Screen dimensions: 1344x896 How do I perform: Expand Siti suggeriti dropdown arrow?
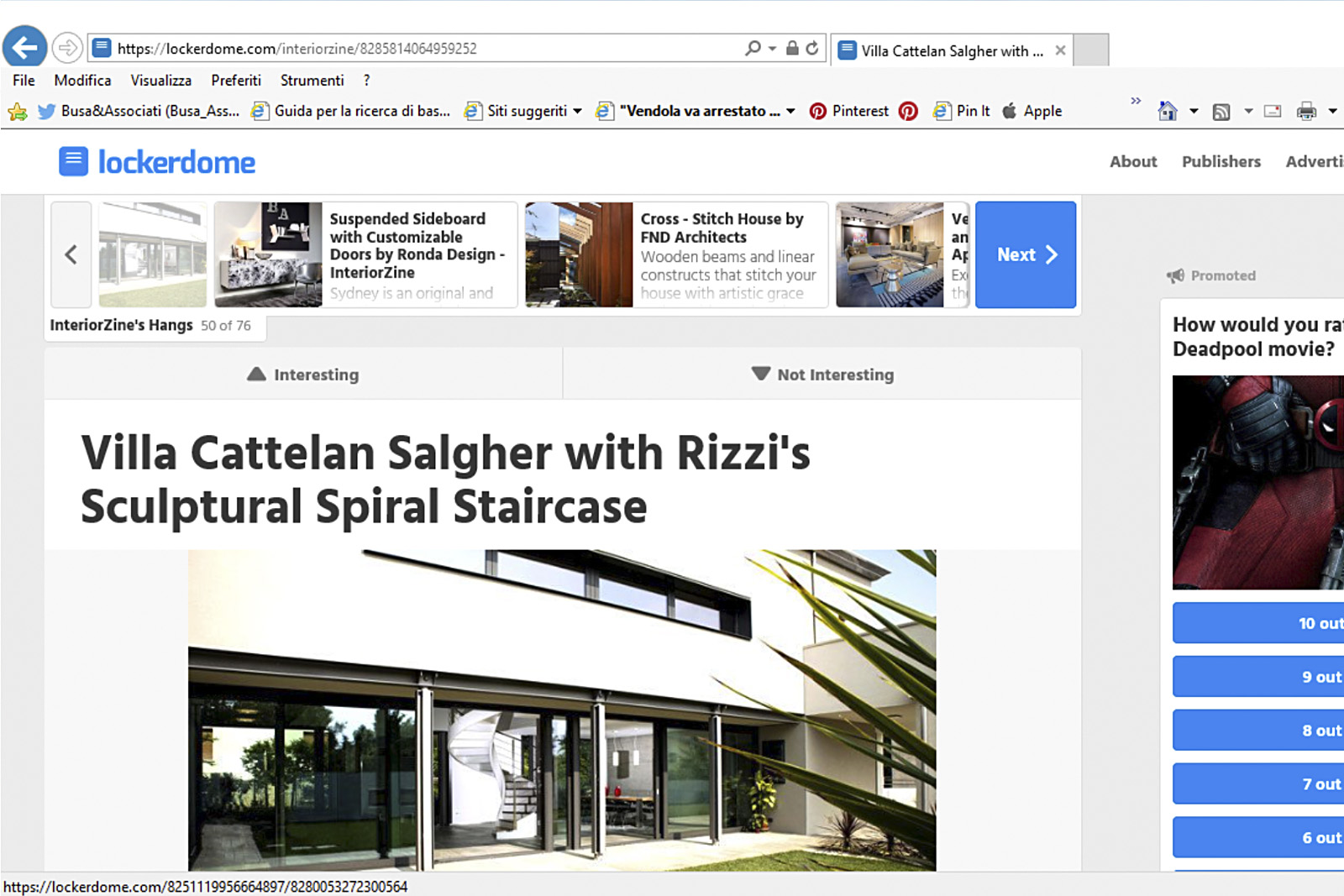(x=577, y=111)
